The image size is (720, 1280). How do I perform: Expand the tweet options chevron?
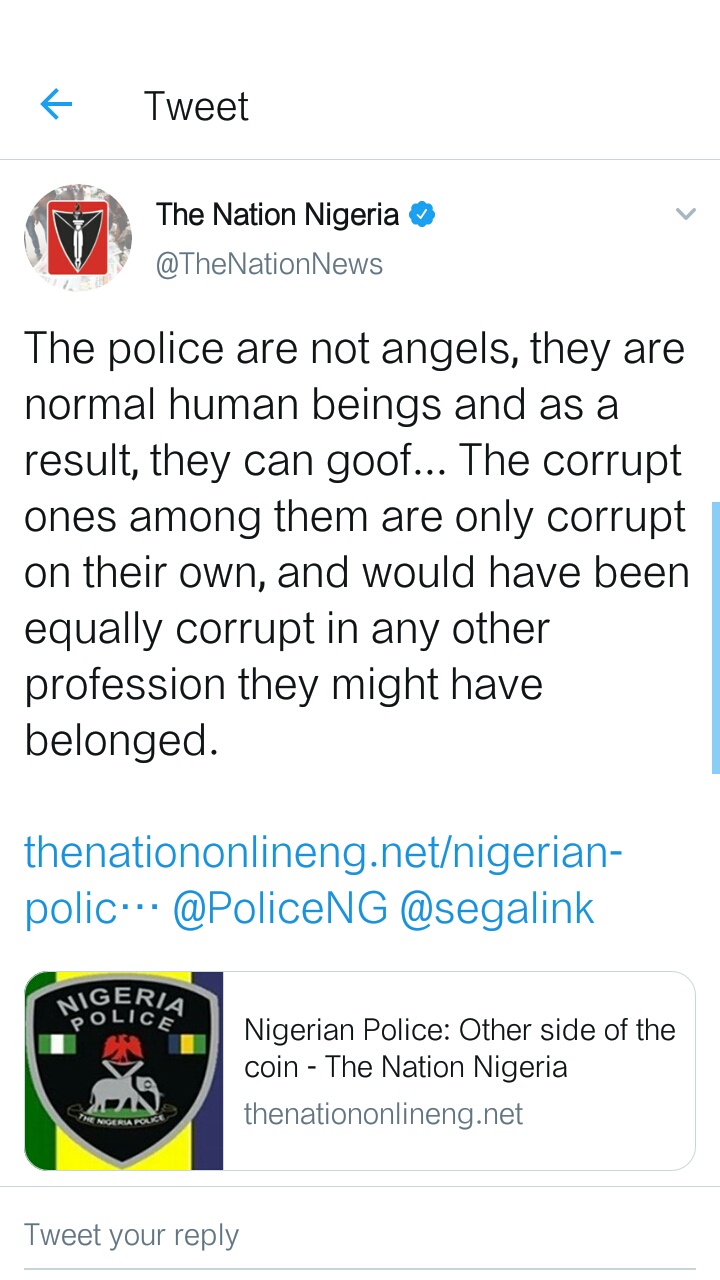pyautogui.click(x=685, y=214)
